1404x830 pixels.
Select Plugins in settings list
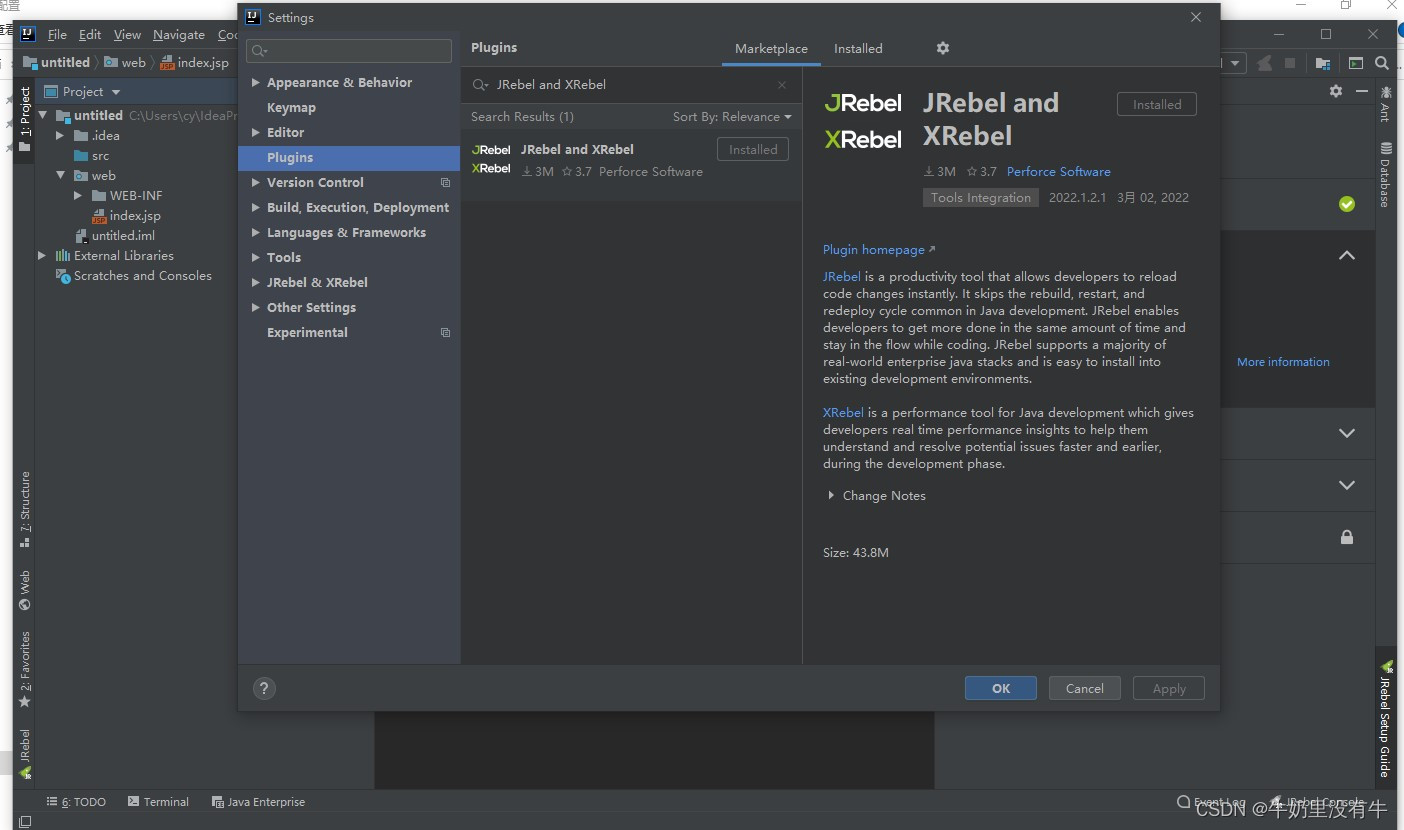coord(349,158)
